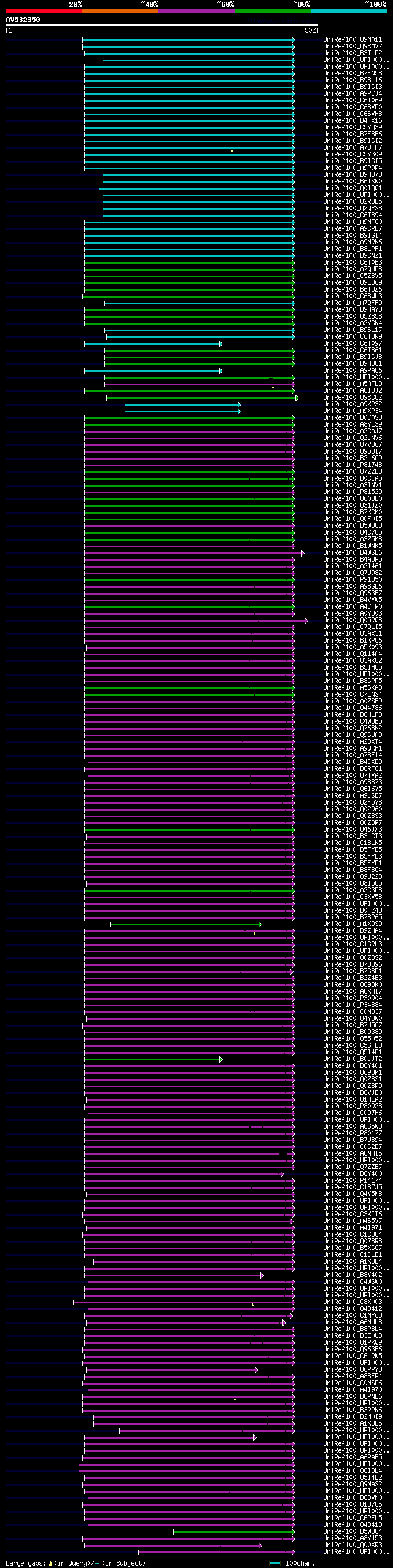The height and width of the screenshot is (1568, 393).
Task: Select label UniRef100_A9P9R4
Action: 352,168
